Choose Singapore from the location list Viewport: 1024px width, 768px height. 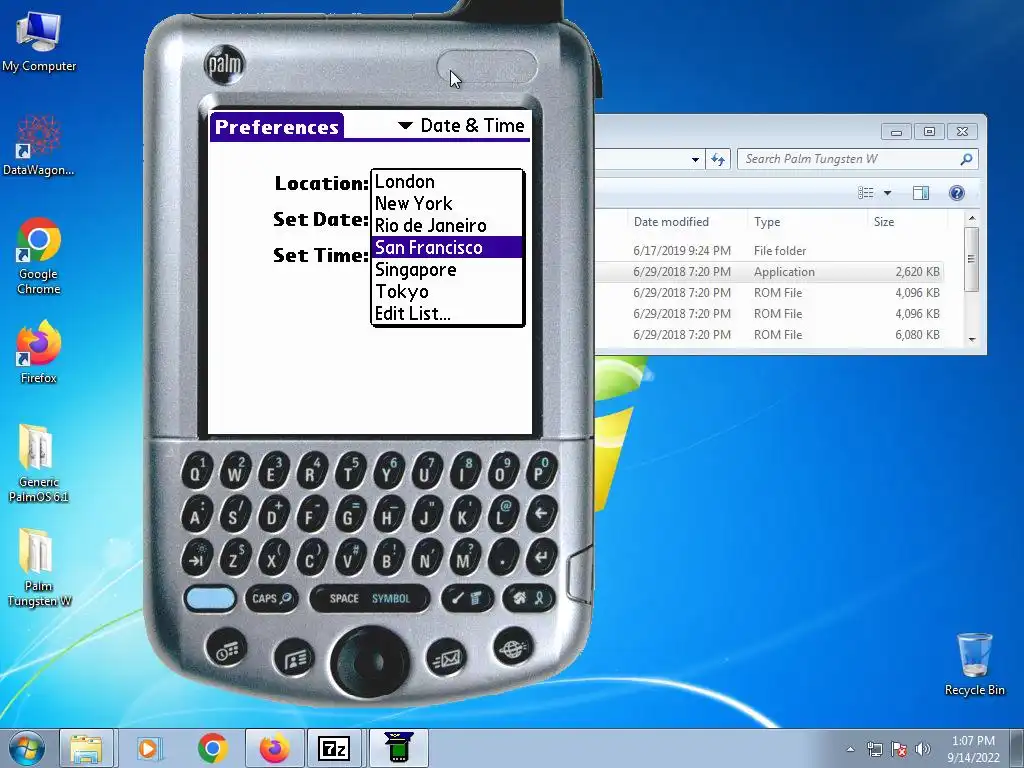(x=447, y=270)
